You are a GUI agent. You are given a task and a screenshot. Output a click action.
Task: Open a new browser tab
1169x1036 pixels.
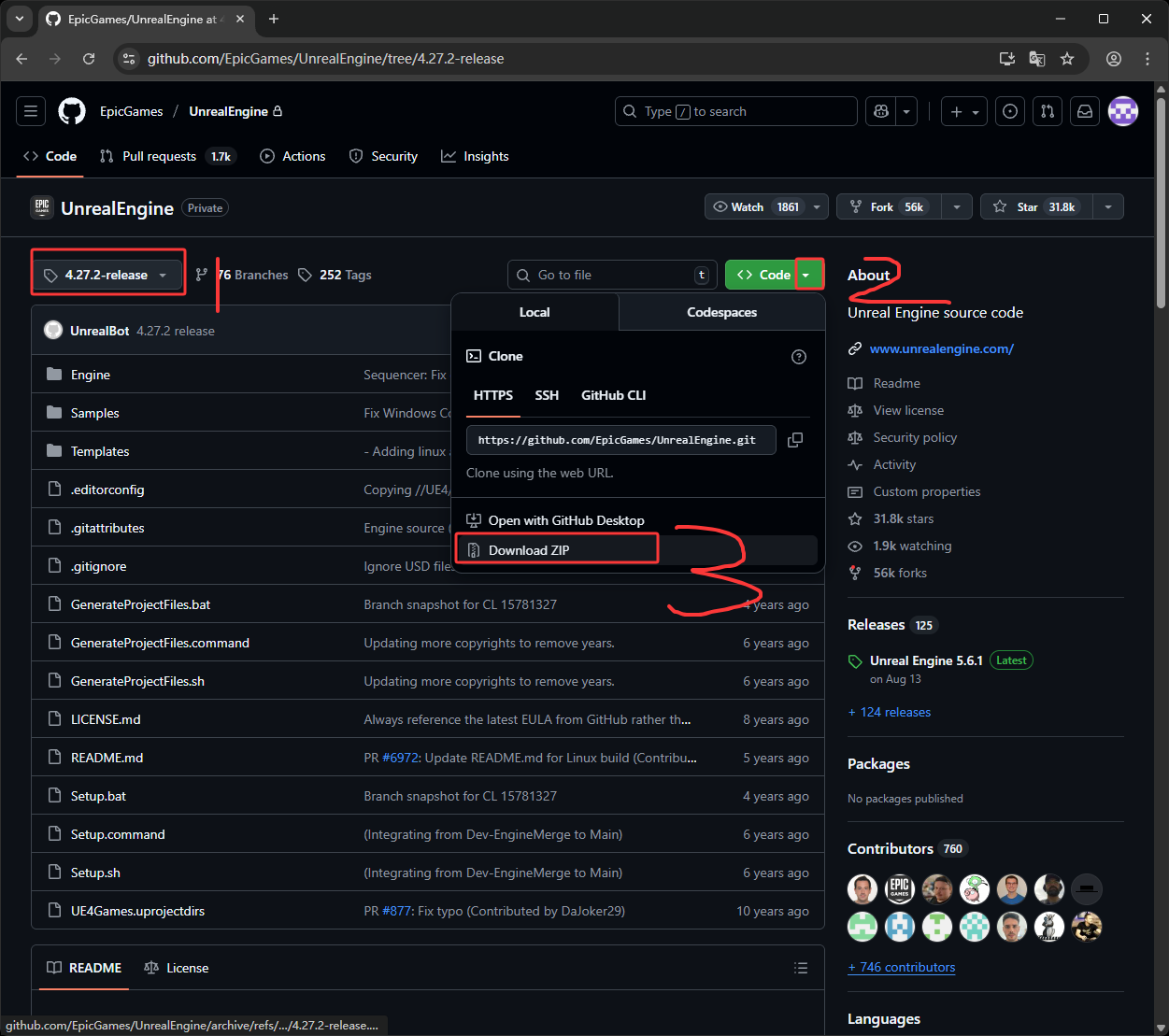click(274, 19)
